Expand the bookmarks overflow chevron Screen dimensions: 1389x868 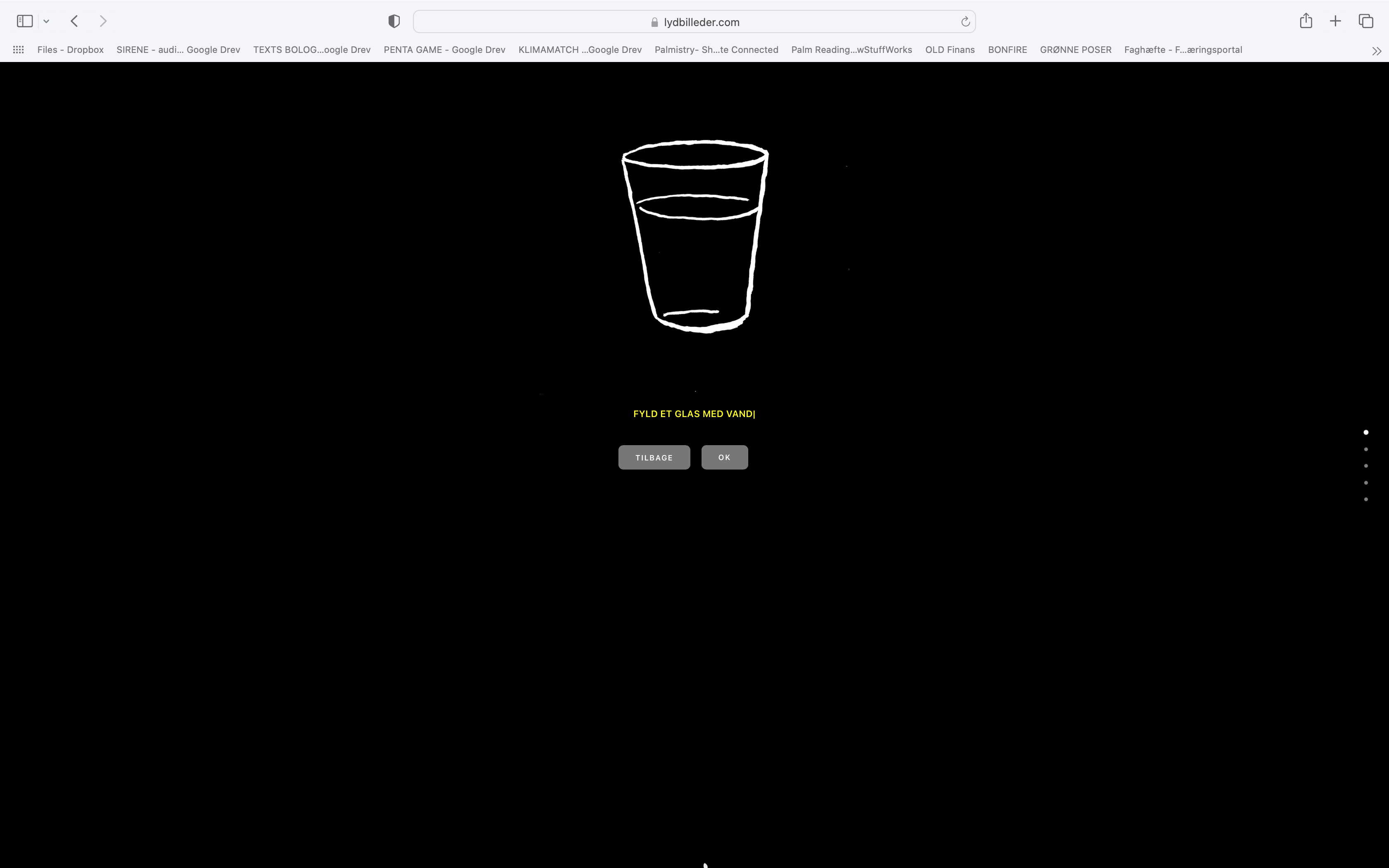[x=1376, y=51]
